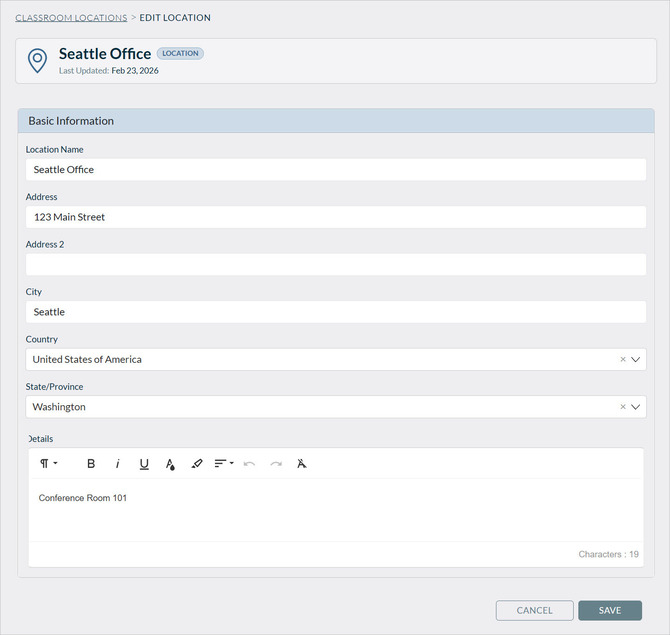Screen dimensions: 670x635
Task: Undo the last edit in Details editor
Action: point(249,464)
